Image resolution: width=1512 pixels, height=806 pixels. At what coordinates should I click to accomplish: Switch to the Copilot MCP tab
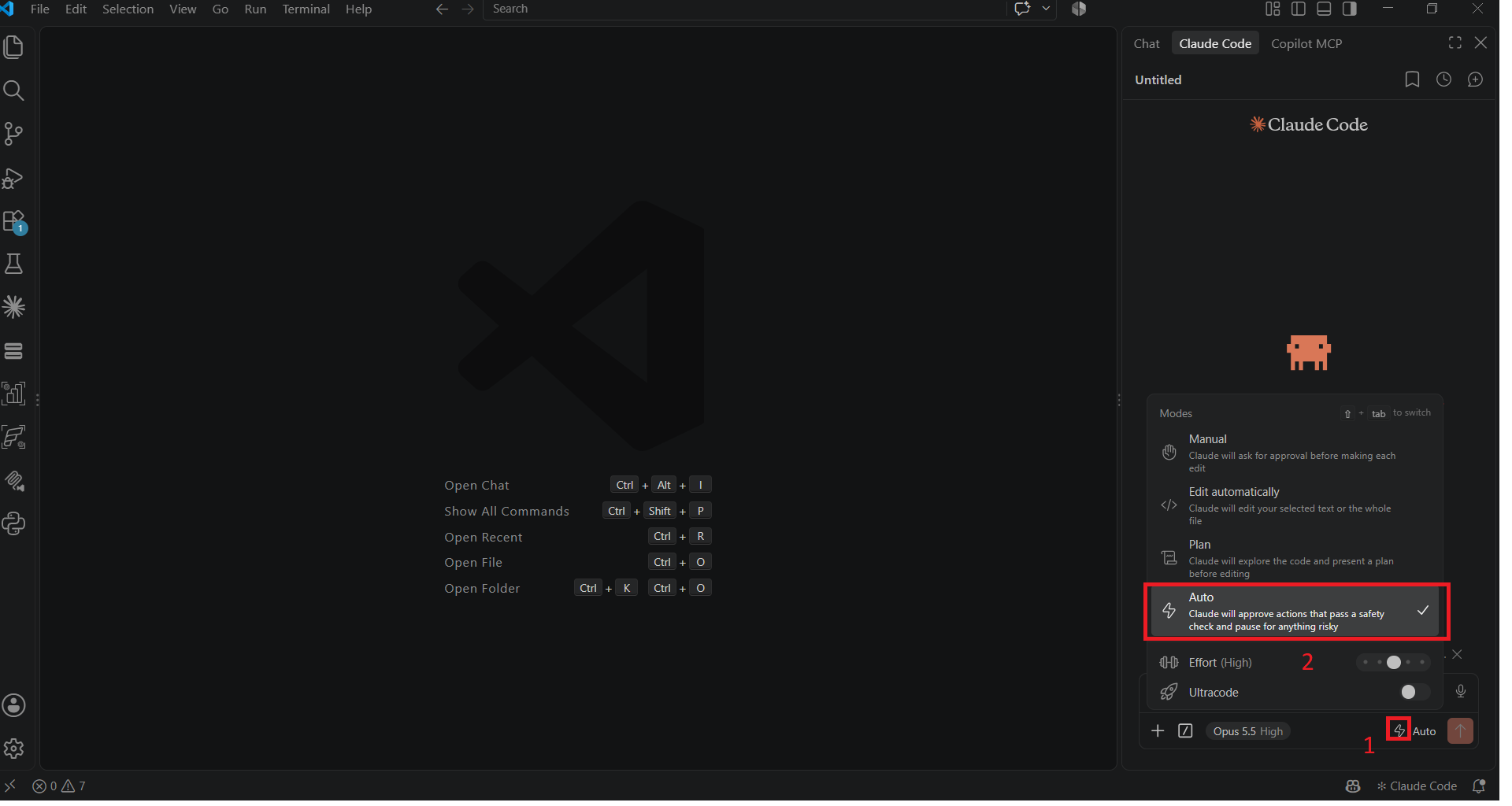point(1306,43)
